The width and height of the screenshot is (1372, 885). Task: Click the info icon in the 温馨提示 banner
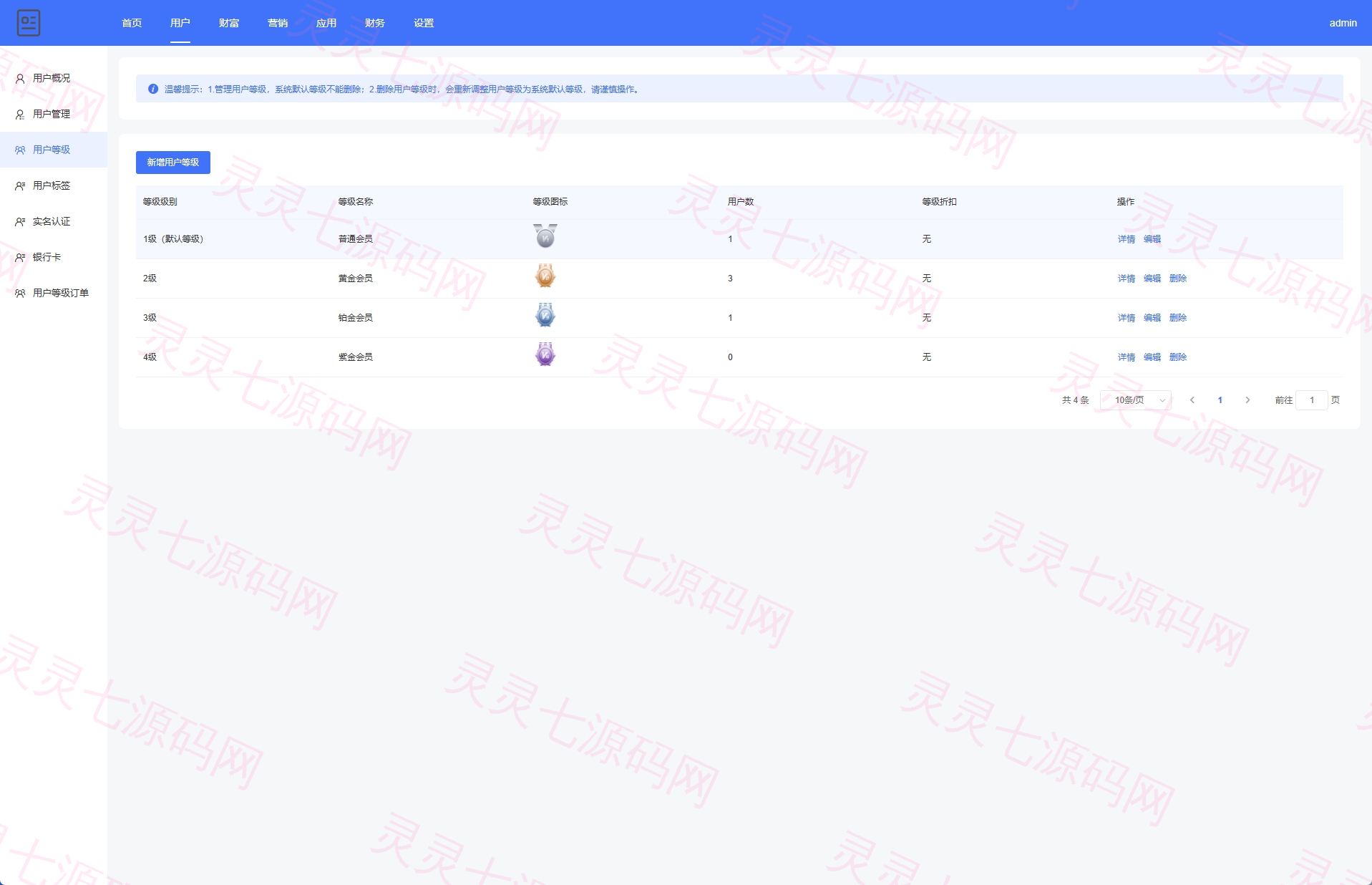(153, 89)
